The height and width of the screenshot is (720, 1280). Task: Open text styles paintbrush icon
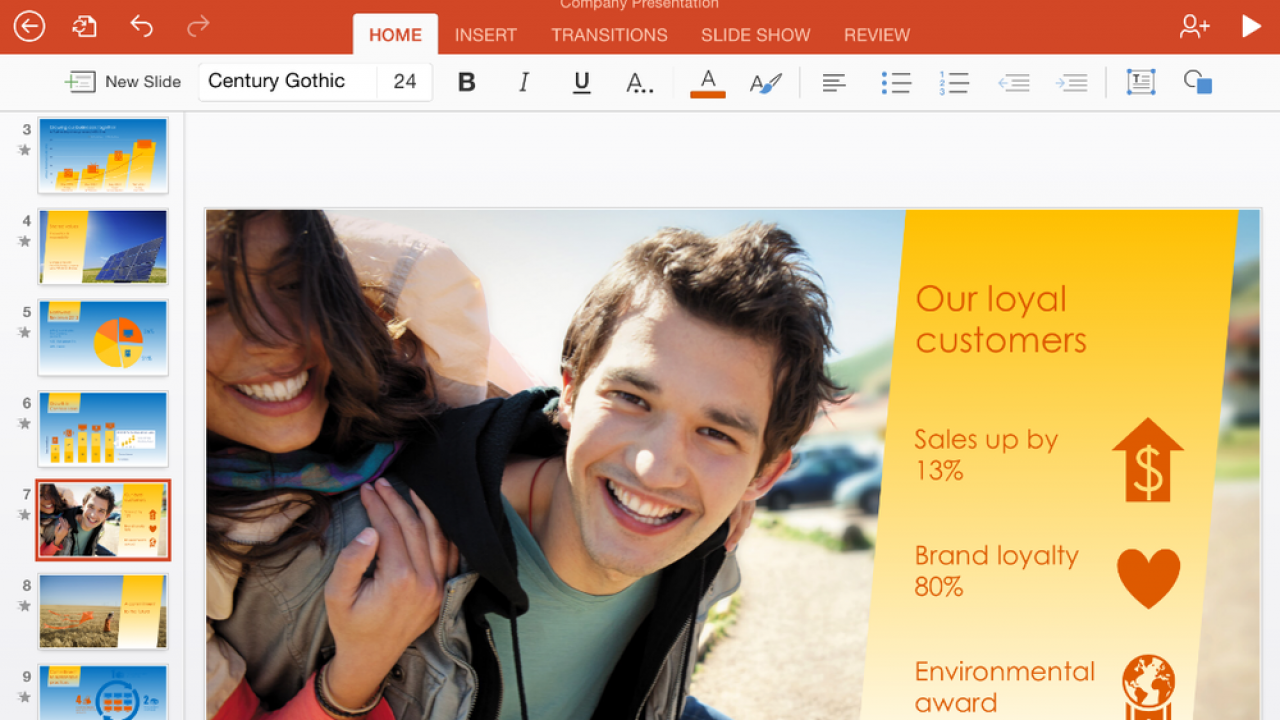(x=766, y=82)
